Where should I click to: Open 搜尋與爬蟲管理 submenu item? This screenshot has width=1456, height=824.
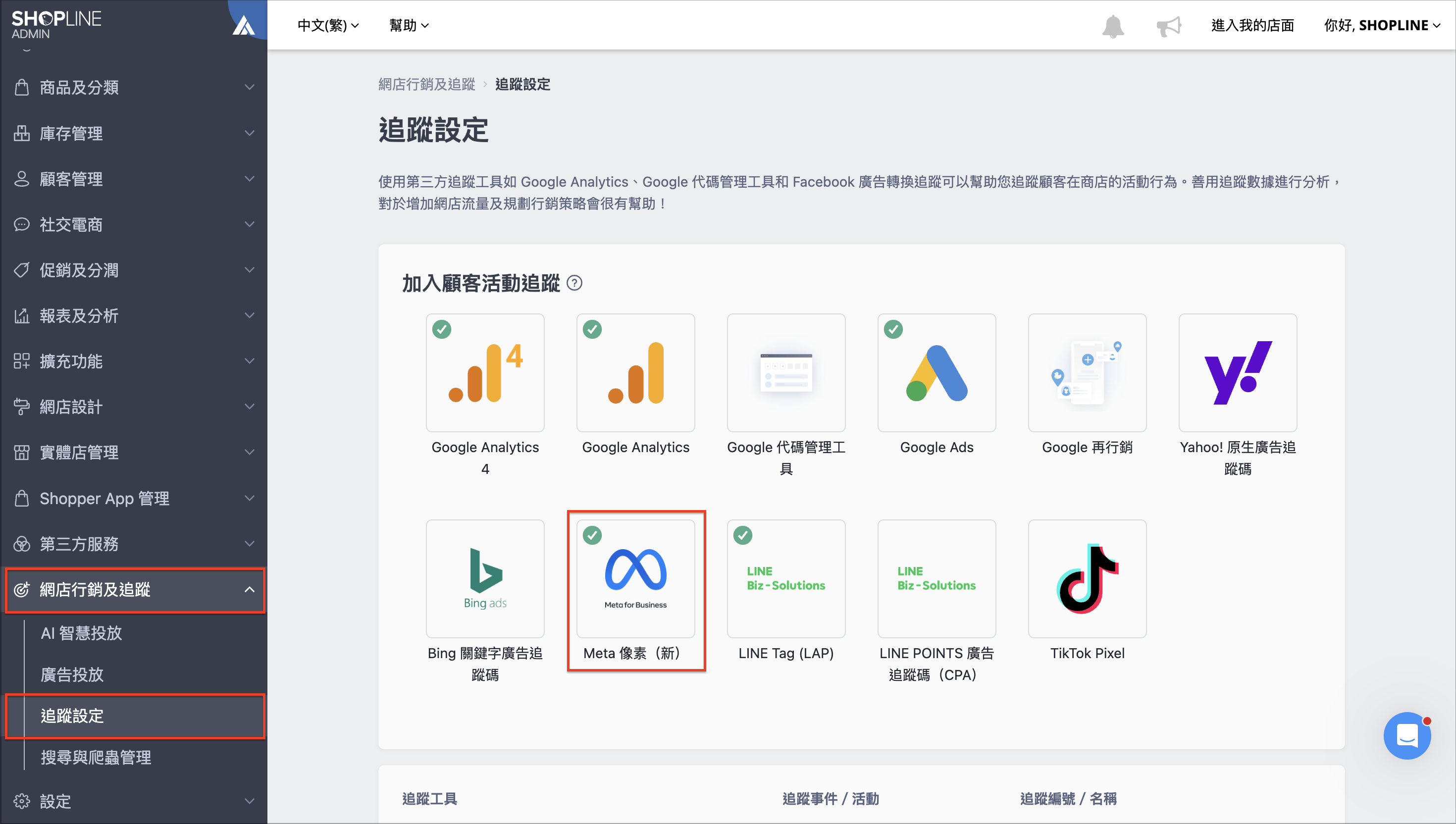pyautogui.click(x=96, y=757)
